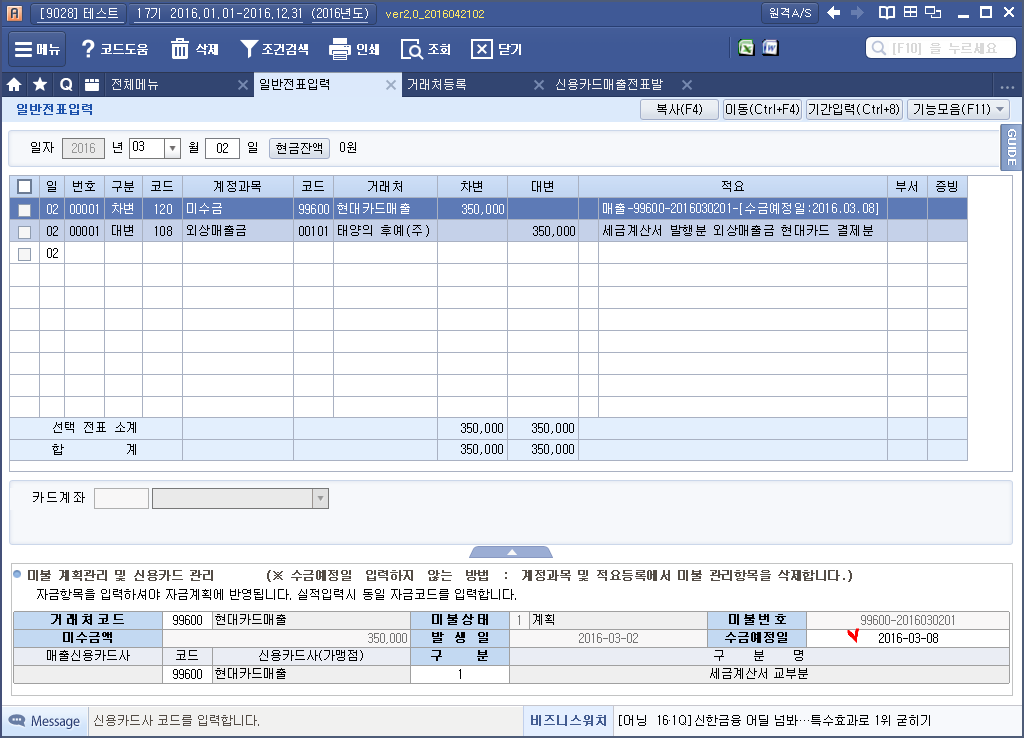Collapse the lower panel with the up-arrow handle
The height and width of the screenshot is (738, 1024).
click(x=511, y=553)
